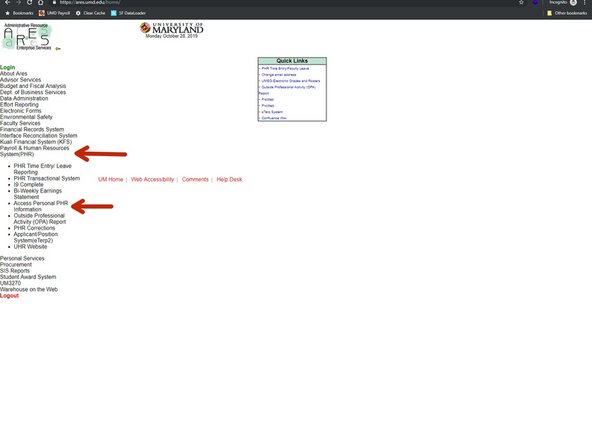
Task: Open the UM Home footer link
Action: [x=111, y=179]
